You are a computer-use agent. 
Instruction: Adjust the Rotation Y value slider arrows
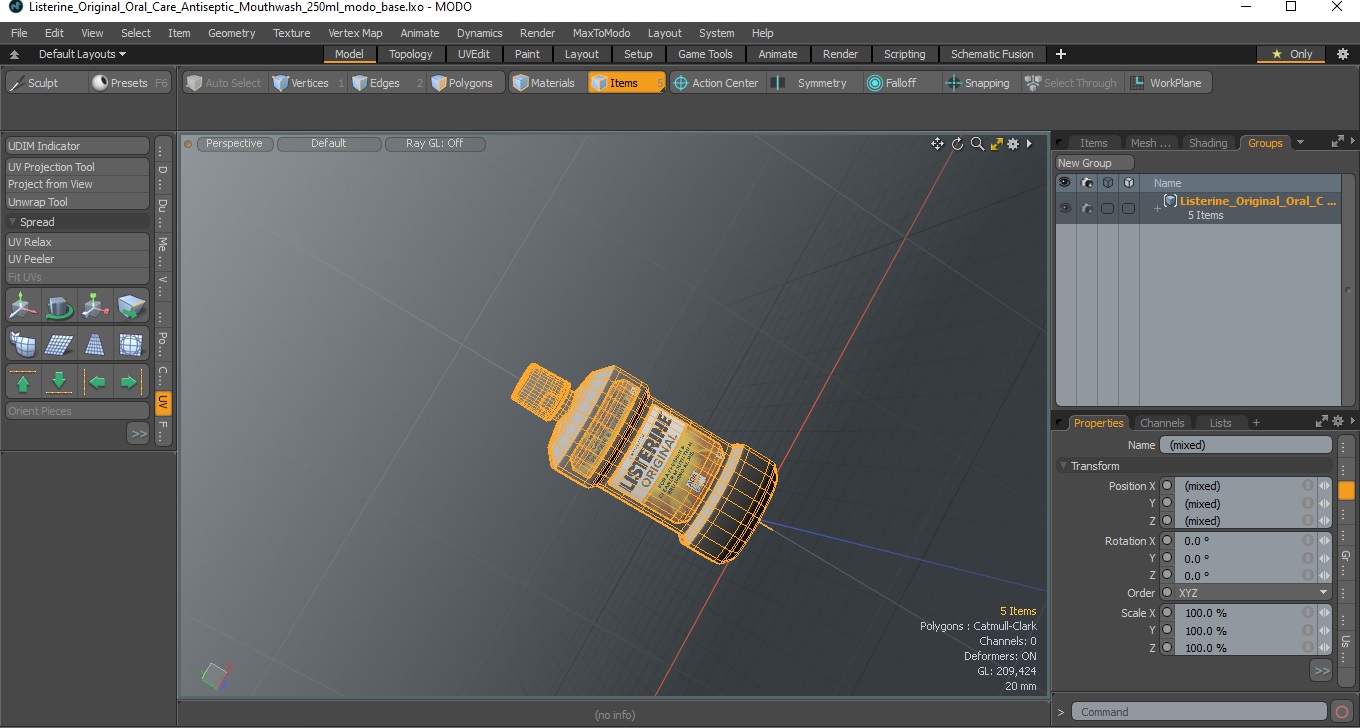coord(1325,559)
